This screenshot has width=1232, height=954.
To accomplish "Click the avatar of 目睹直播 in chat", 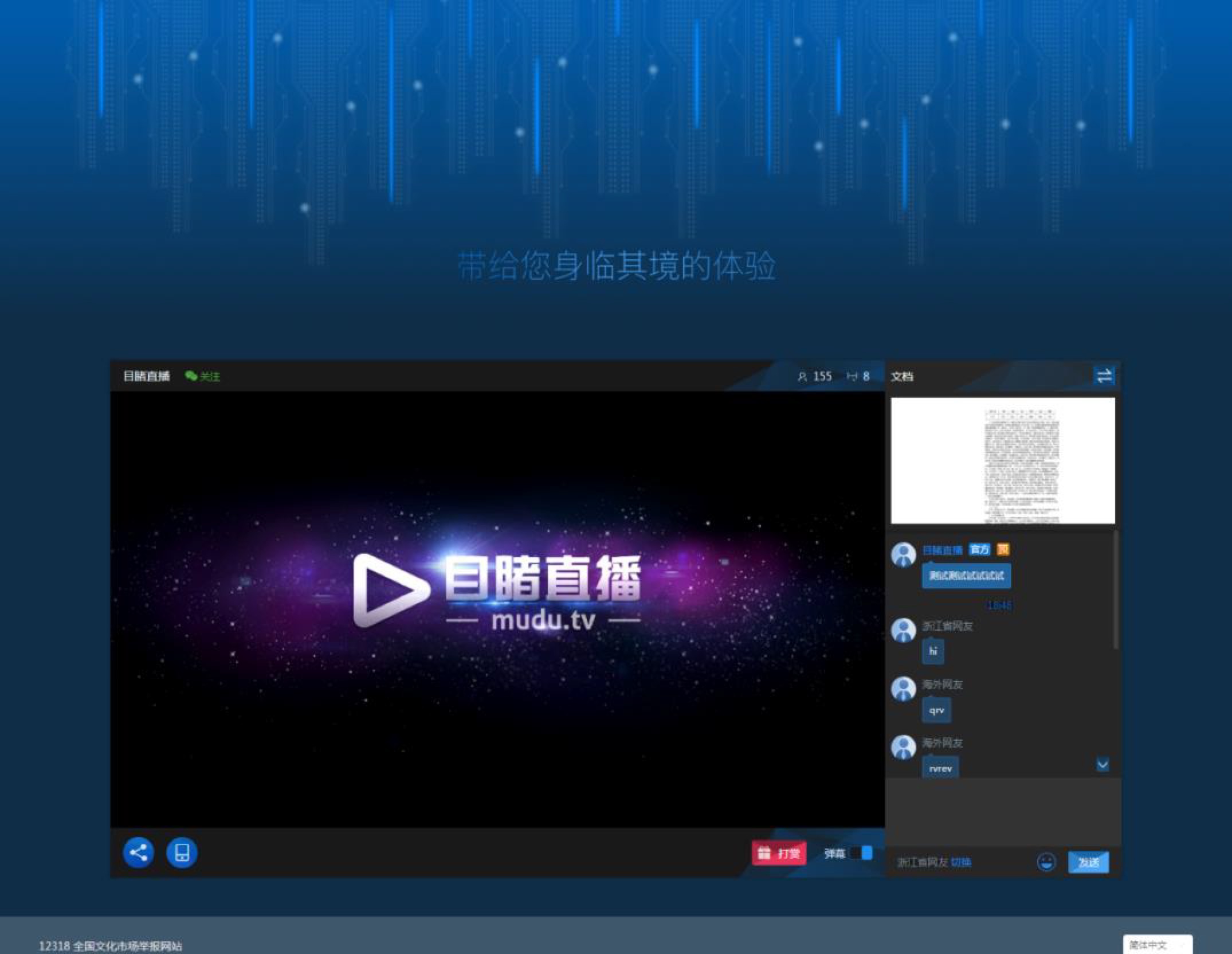I will (904, 554).
